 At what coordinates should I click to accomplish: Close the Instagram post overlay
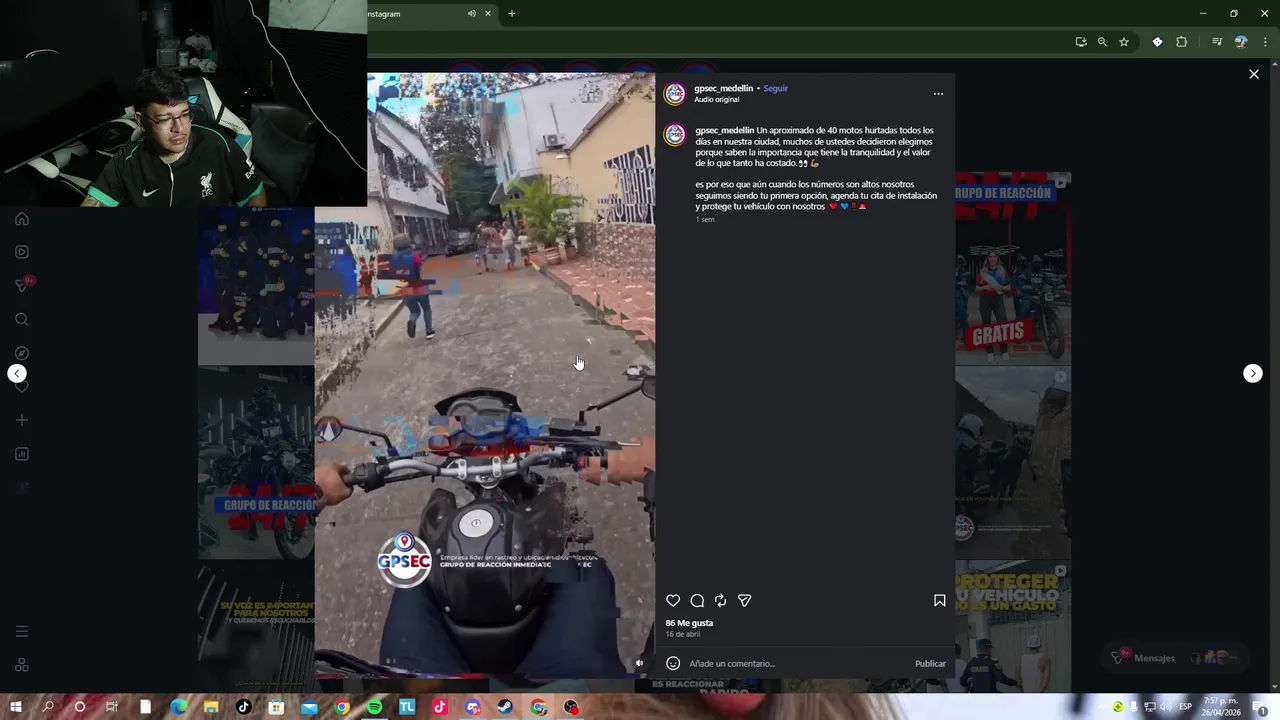(x=1254, y=74)
